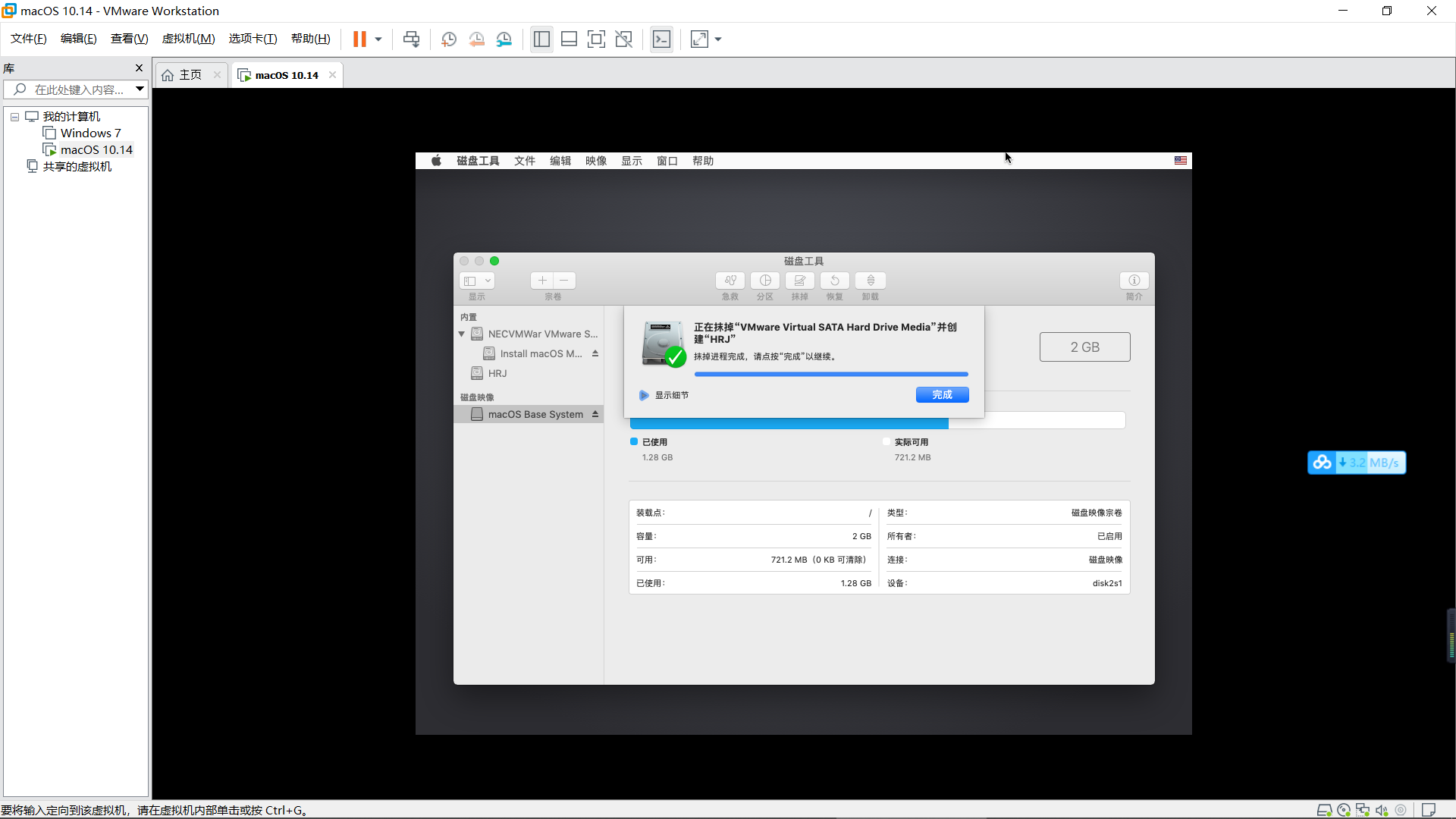Open the snapshot manager icon
This screenshot has width=1456, height=819.
click(x=504, y=39)
